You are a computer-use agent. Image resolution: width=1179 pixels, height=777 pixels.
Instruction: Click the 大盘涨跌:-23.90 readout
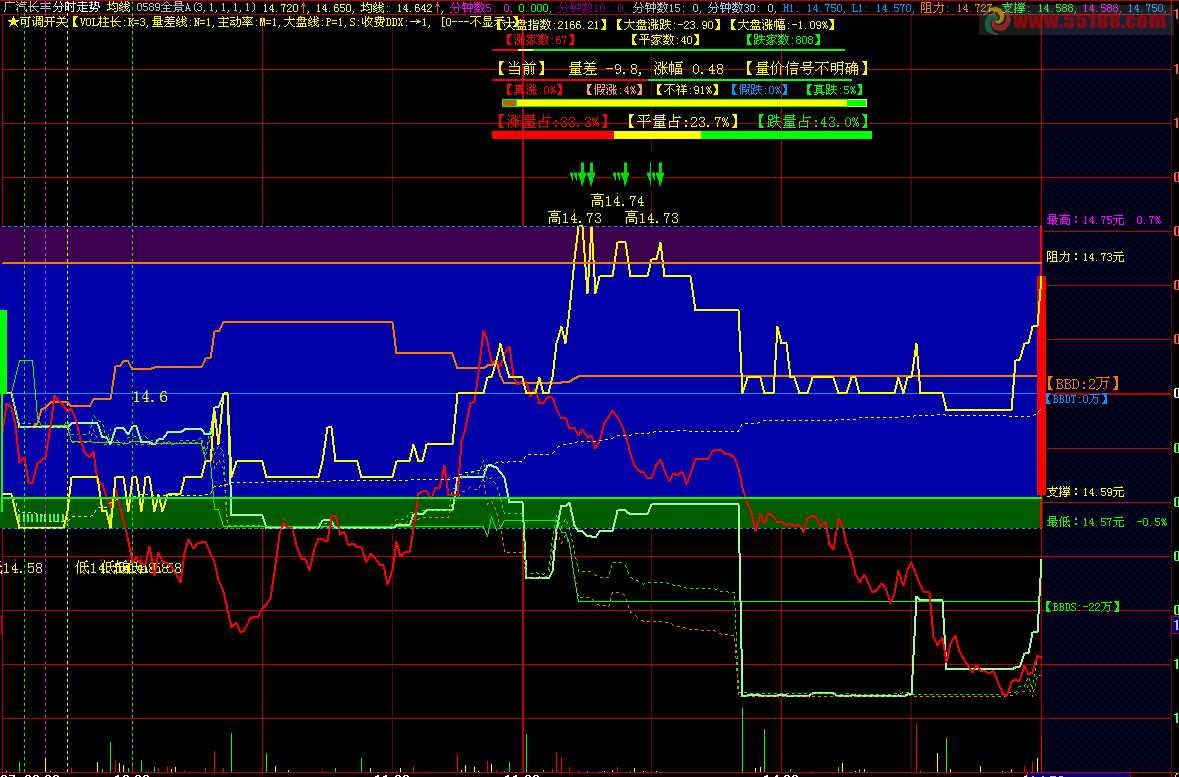click(669, 24)
